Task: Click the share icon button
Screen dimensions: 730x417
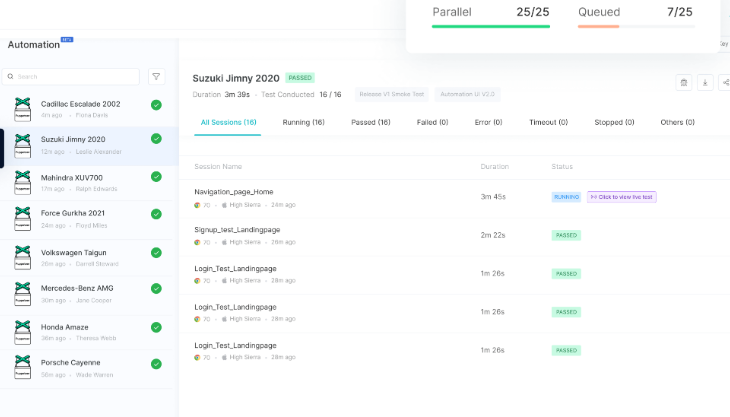Action: 725,83
